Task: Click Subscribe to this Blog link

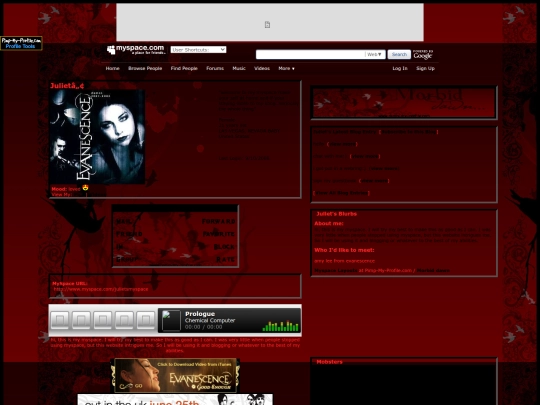Action: click(409, 132)
